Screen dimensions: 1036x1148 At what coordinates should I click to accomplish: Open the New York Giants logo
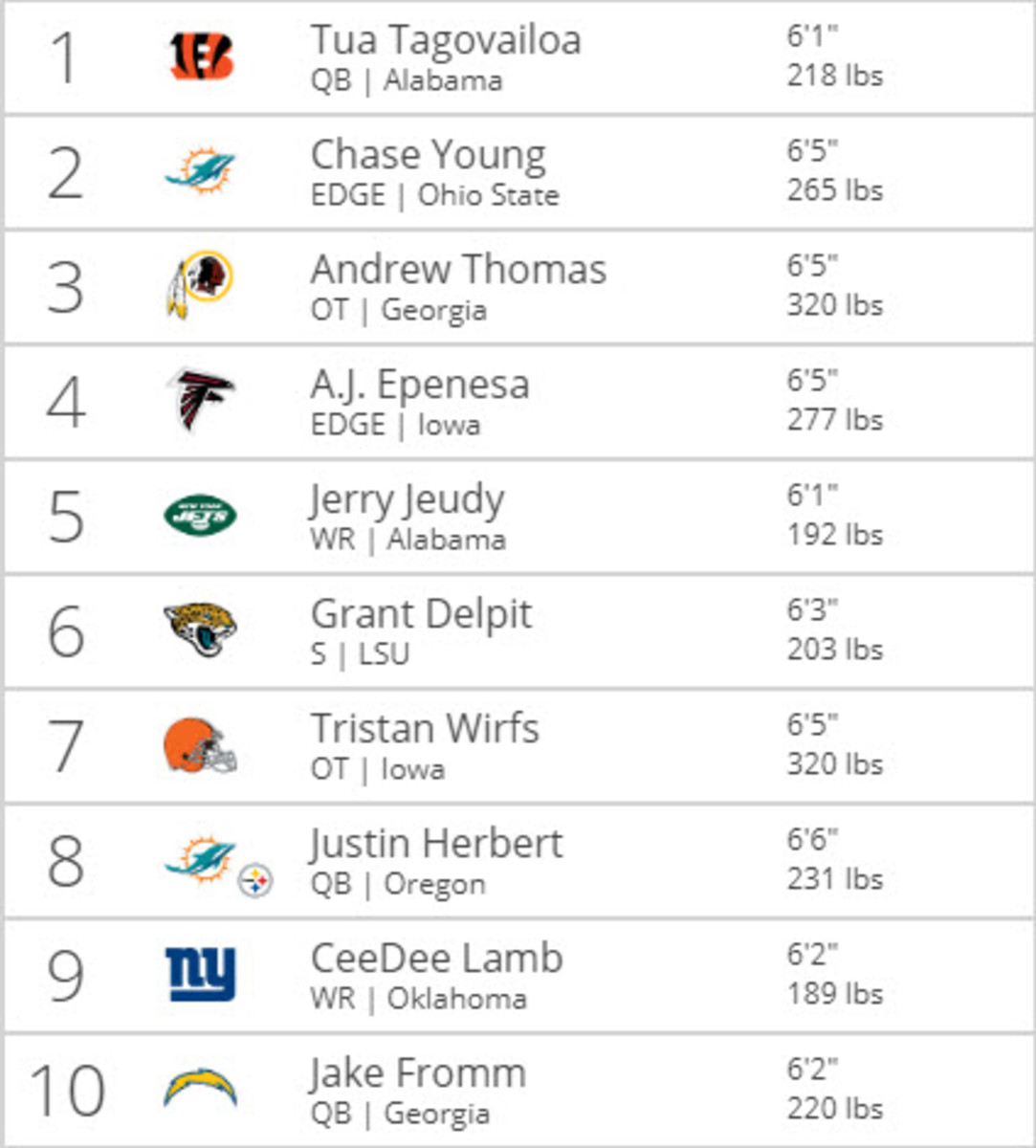point(200,975)
